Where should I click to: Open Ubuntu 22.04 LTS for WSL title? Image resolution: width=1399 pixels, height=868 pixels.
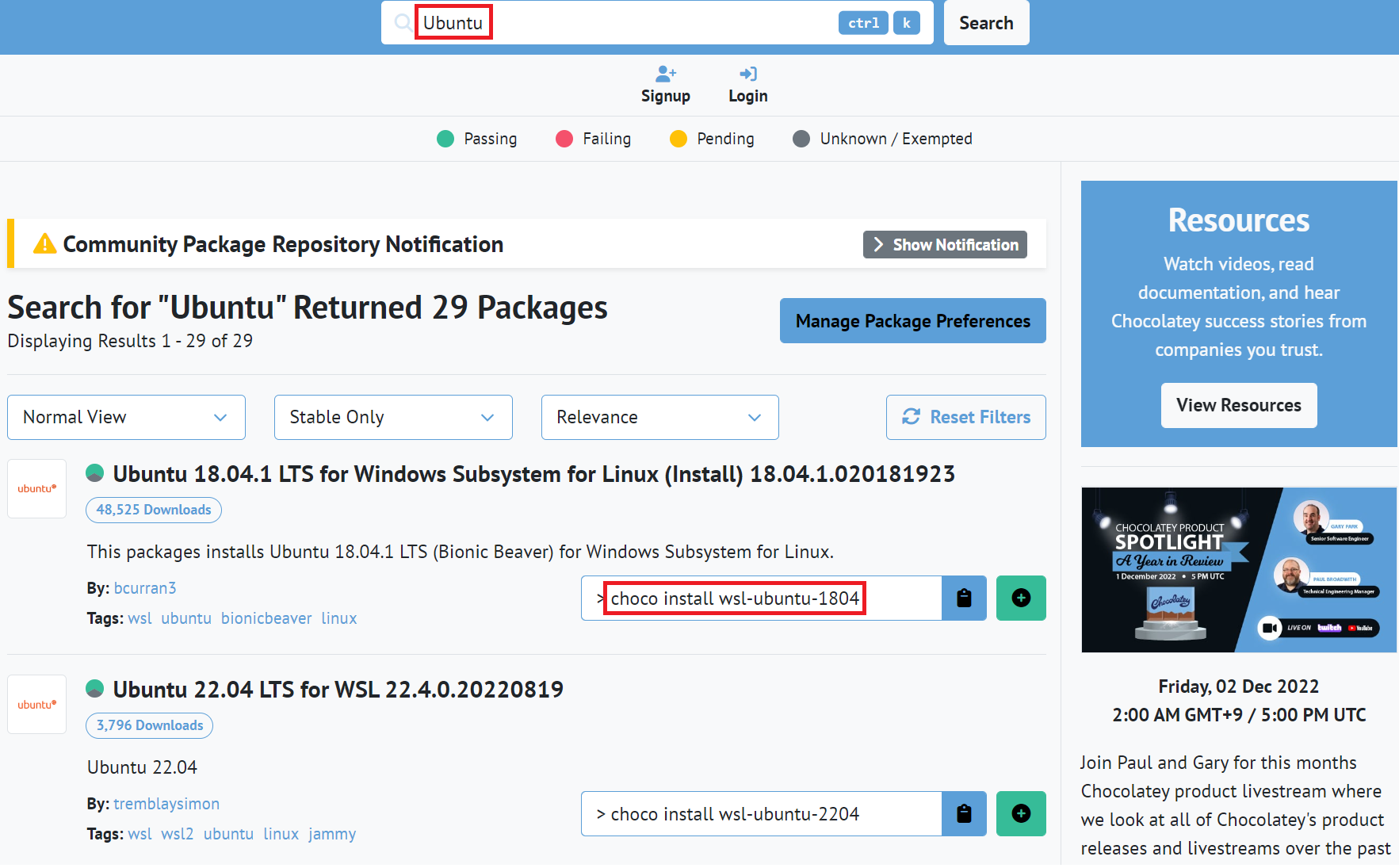(x=338, y=689)
